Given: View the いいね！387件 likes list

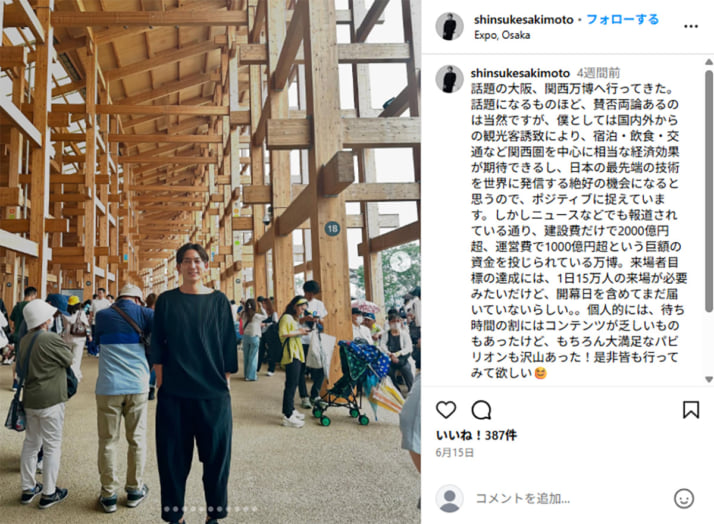Looking at the screenshot, I should [x=476, y=436].
